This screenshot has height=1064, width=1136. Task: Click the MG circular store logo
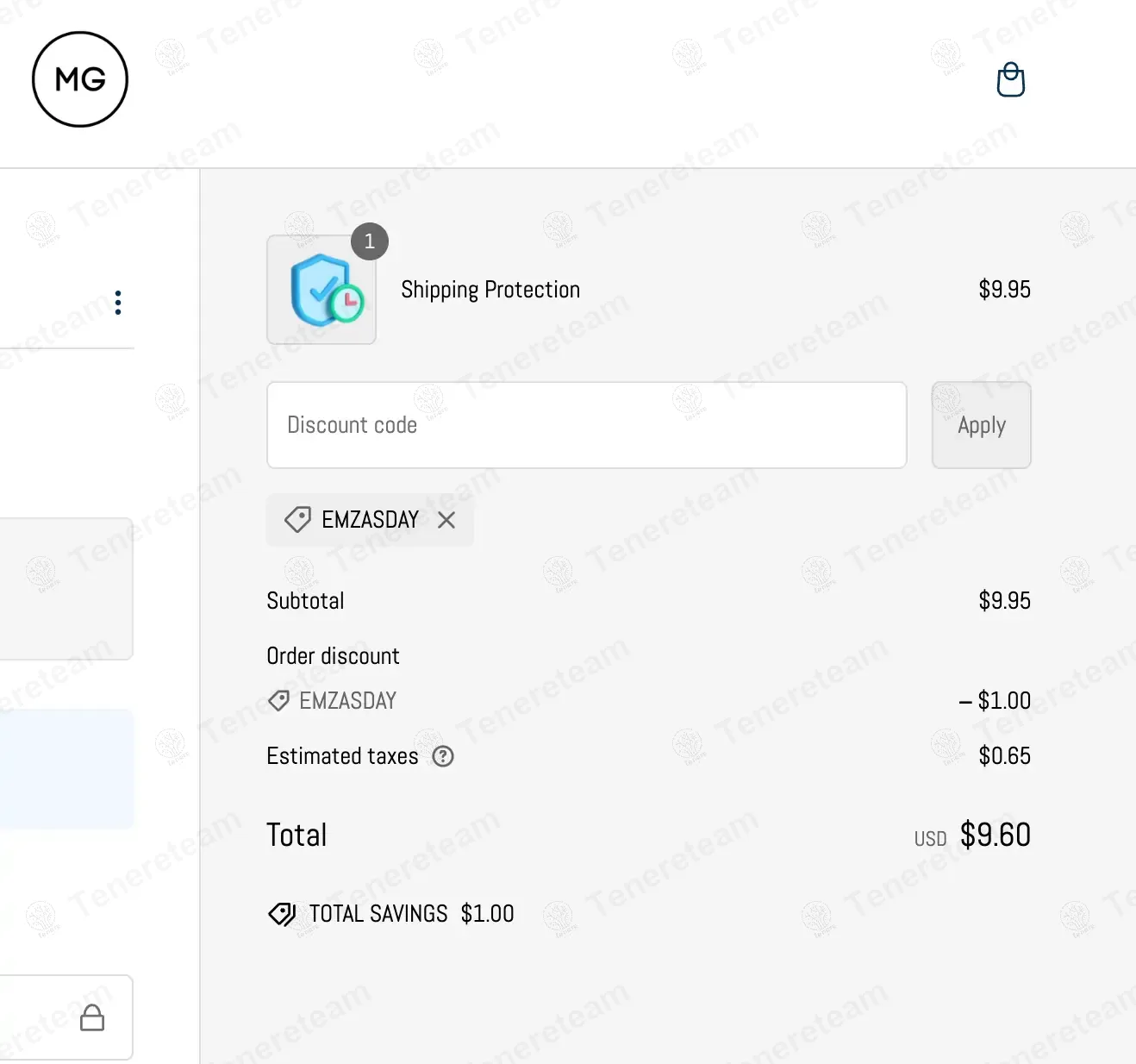[80, 79]
